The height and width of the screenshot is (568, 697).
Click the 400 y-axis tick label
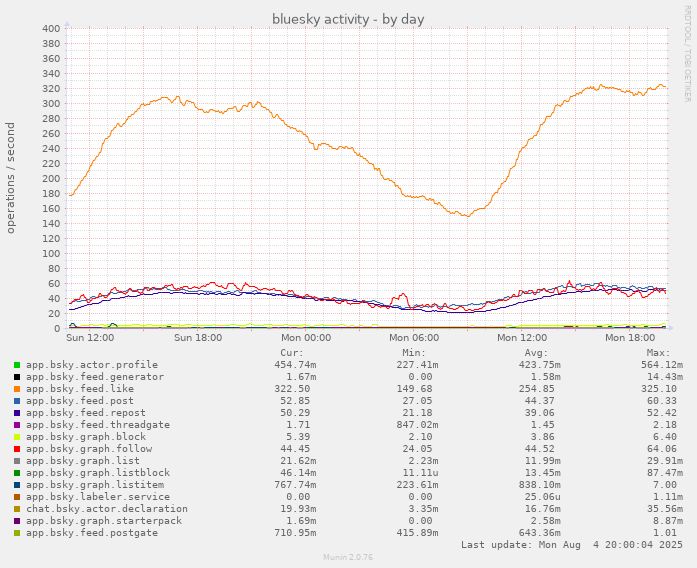(x=51, y=29)
